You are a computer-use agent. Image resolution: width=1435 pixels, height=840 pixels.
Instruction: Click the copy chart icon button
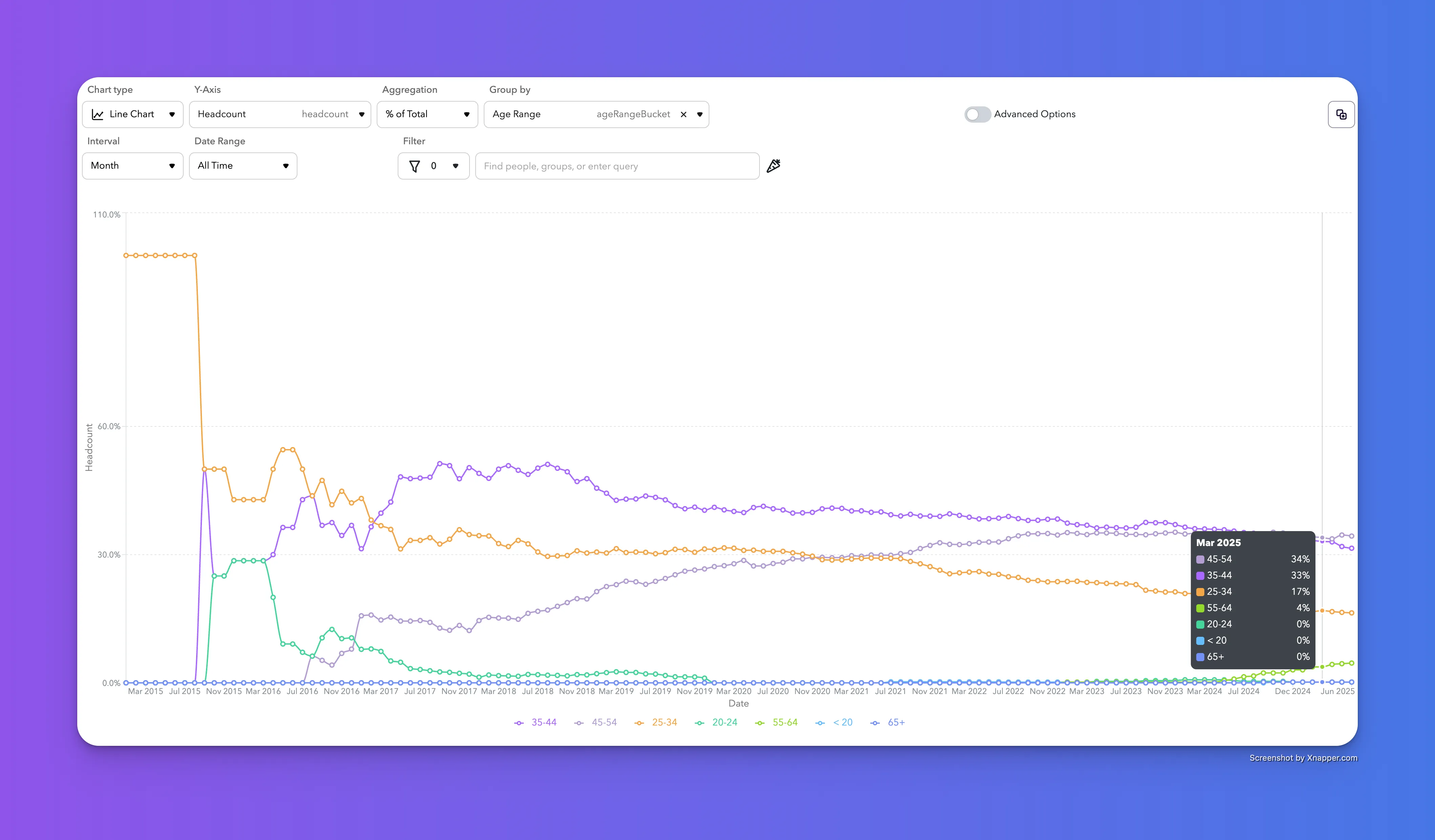[1341, 114]
